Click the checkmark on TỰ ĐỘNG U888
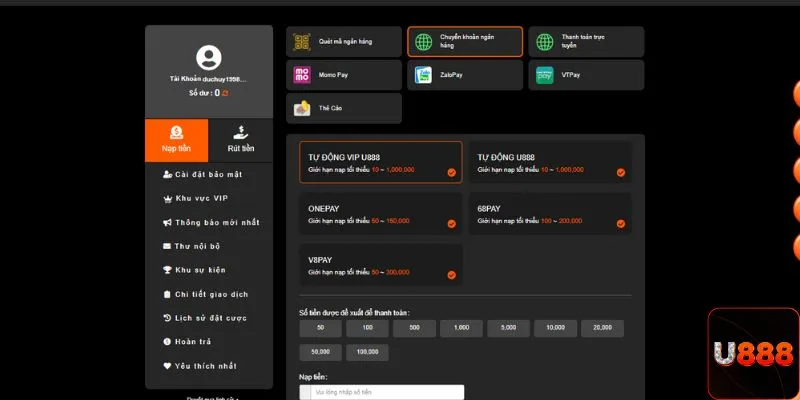The width and height of the screenshot is (800, 400). 621,173
